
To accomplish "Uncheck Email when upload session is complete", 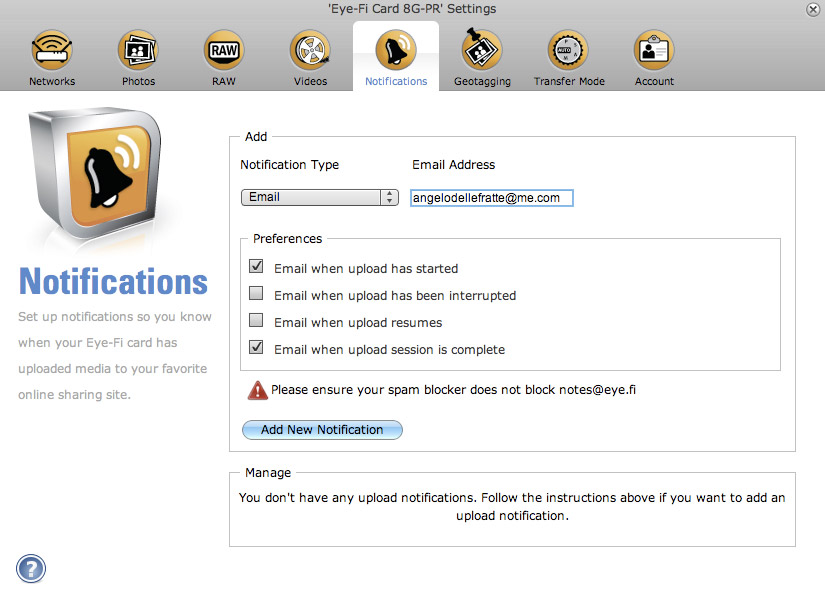I will coord(256,347).
